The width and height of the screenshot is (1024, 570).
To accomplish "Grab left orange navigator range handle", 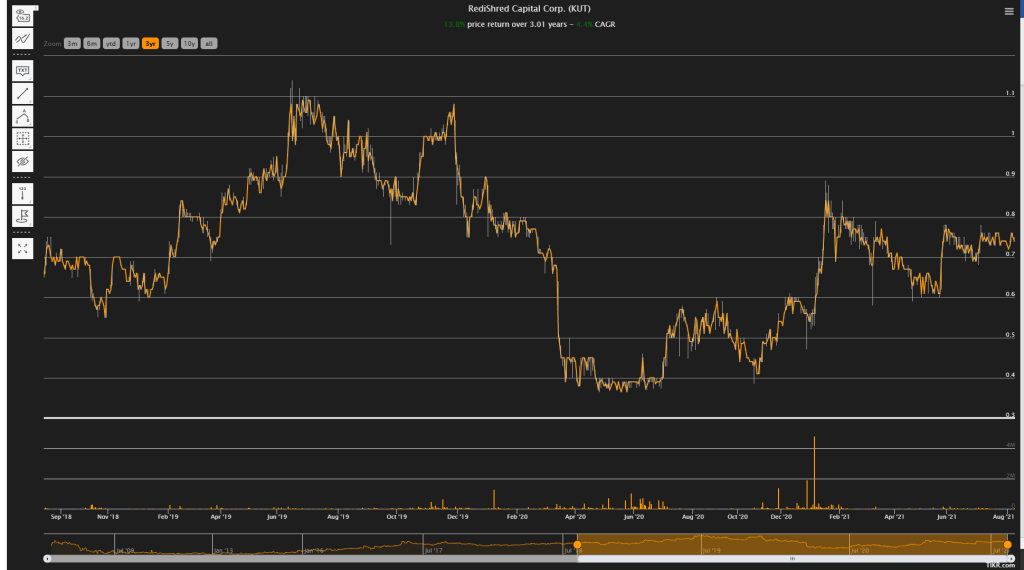I will click(x=577, y=545).
